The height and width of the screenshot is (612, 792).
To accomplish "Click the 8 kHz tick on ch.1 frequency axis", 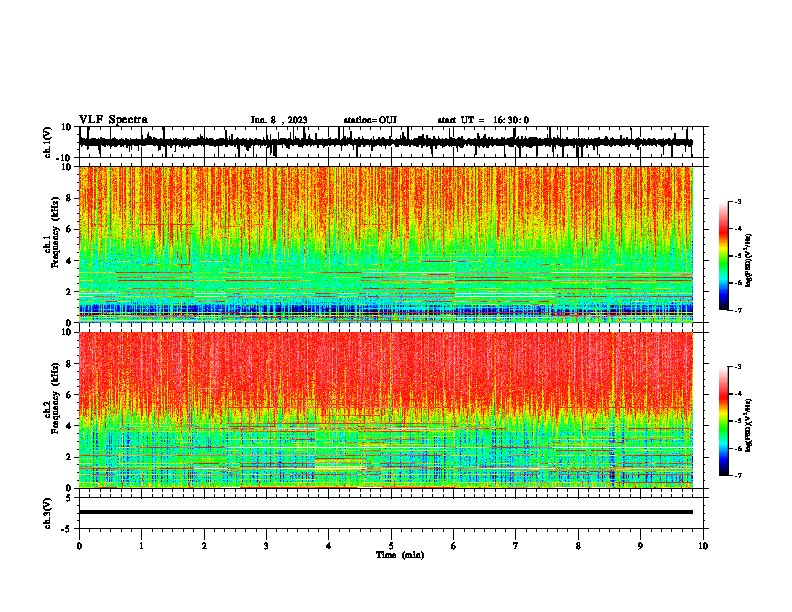I will click(69, 198).
